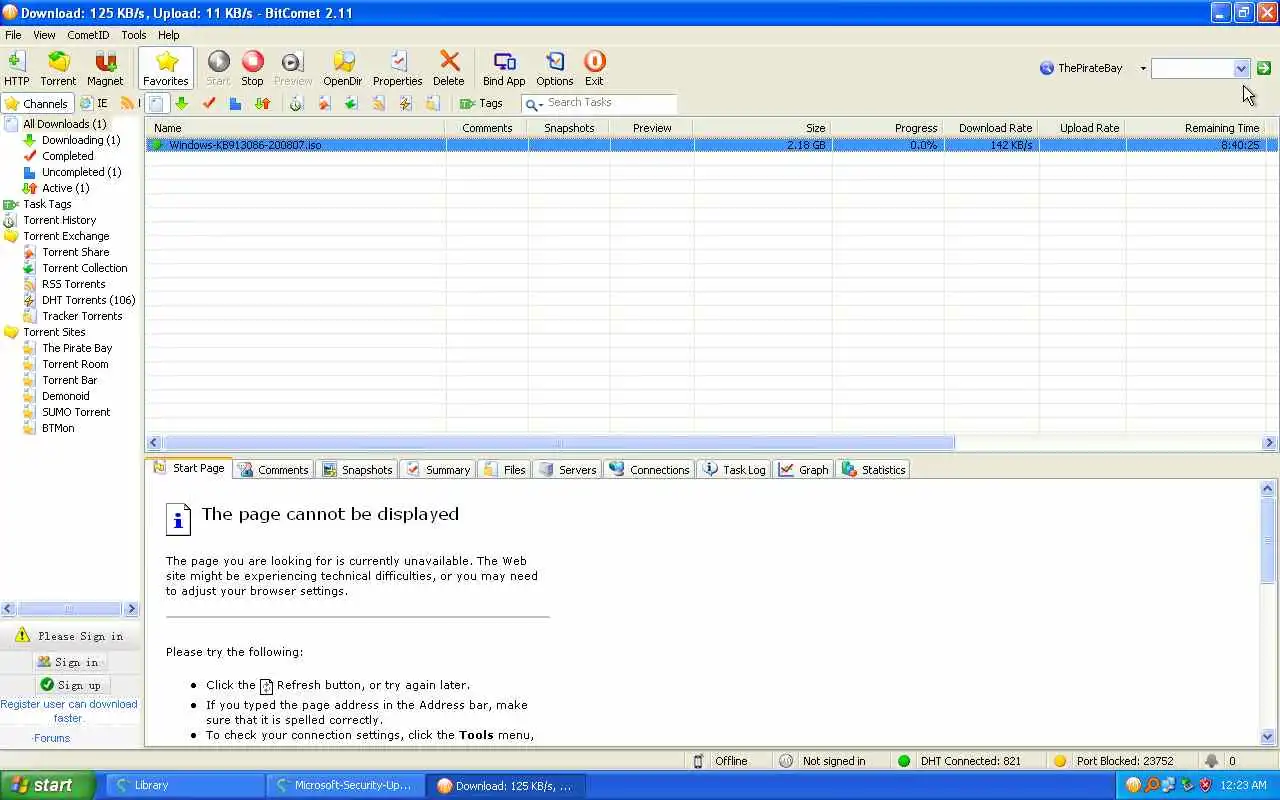Filter by downloading with green arrow icon

pos(182,103)
